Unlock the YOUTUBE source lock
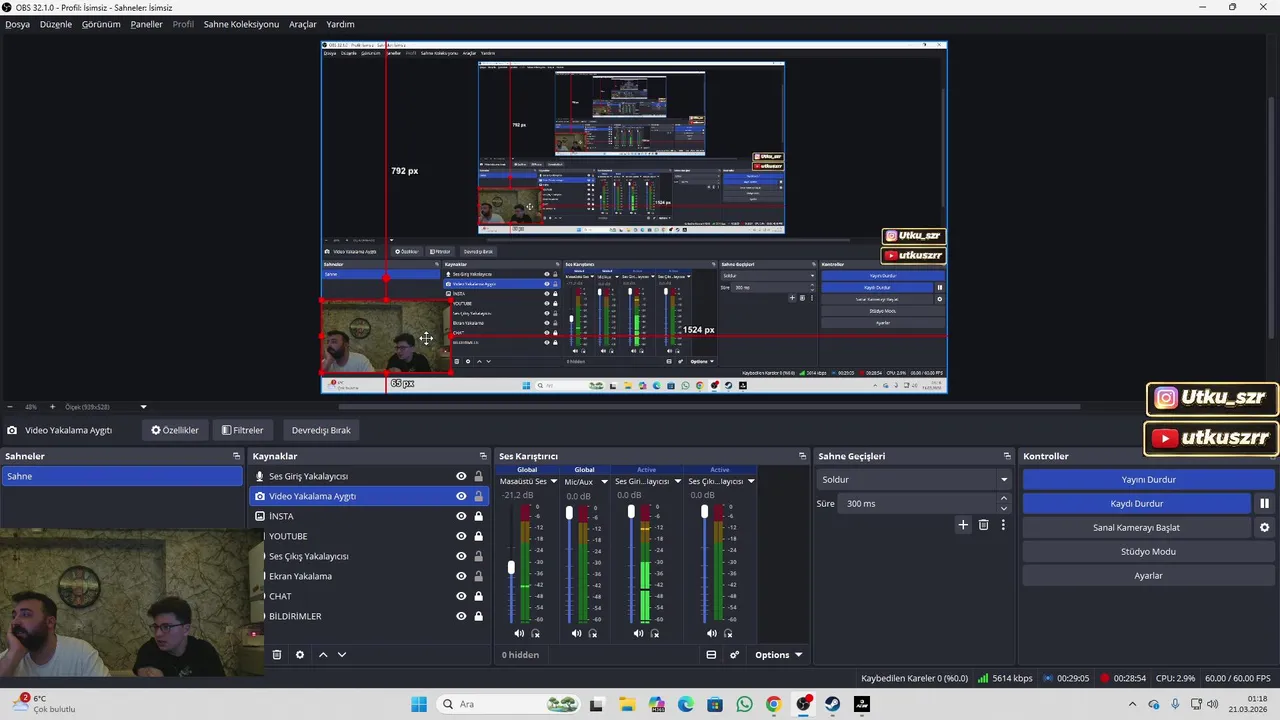Viewport: 1280px width, 720px height. coord(478,536)
